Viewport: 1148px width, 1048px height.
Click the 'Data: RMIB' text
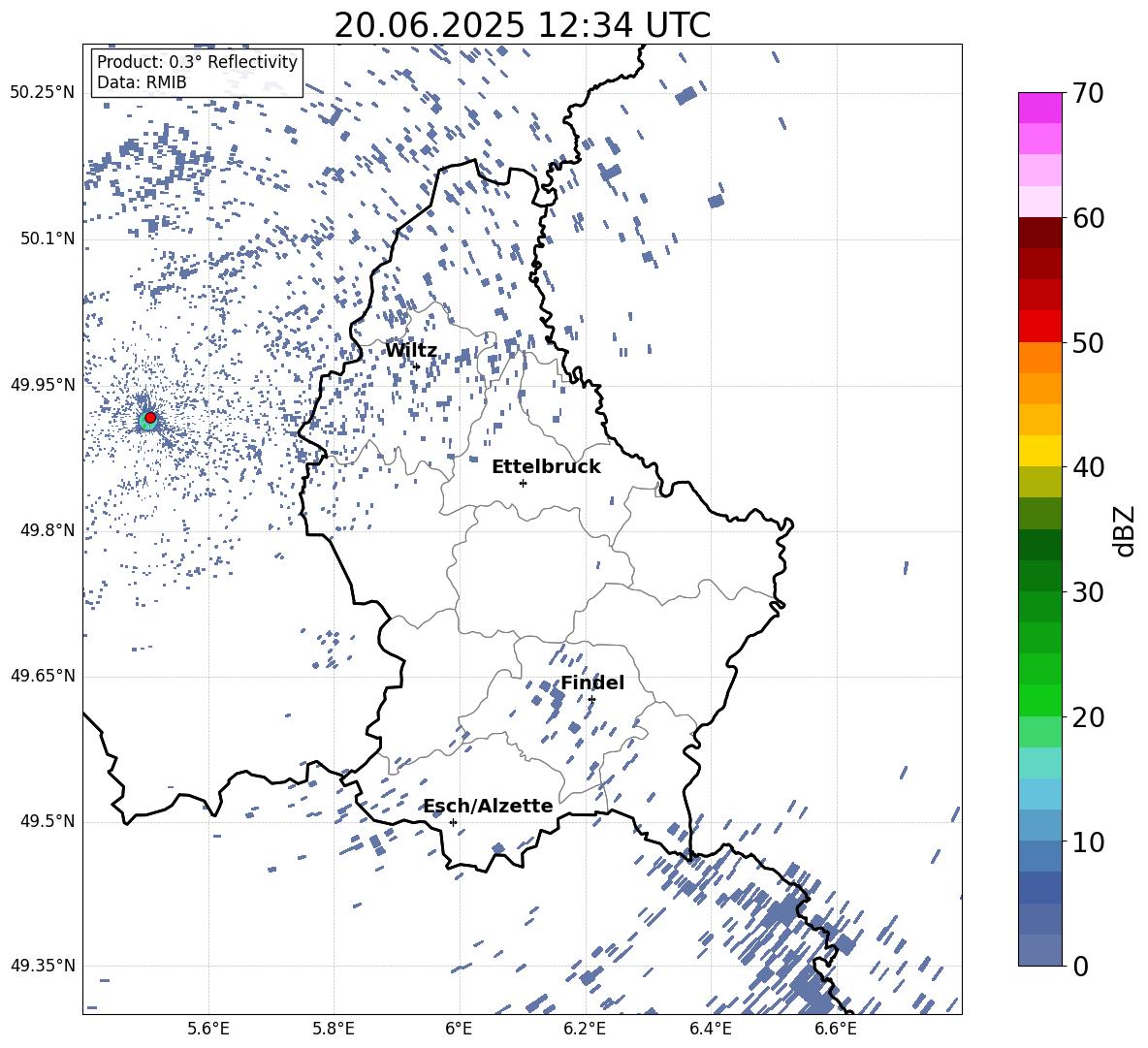[x=142, y=82]
